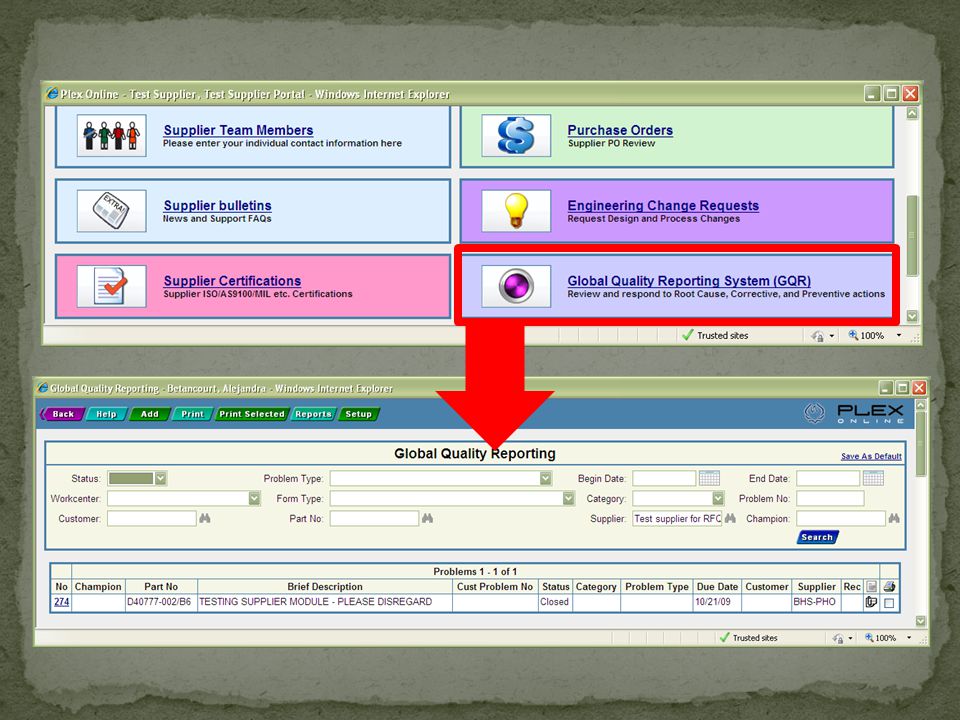Click the Supplier lookup binoculars icon
Viewport: 960px width, 720px height.
(x=730, y=519)
